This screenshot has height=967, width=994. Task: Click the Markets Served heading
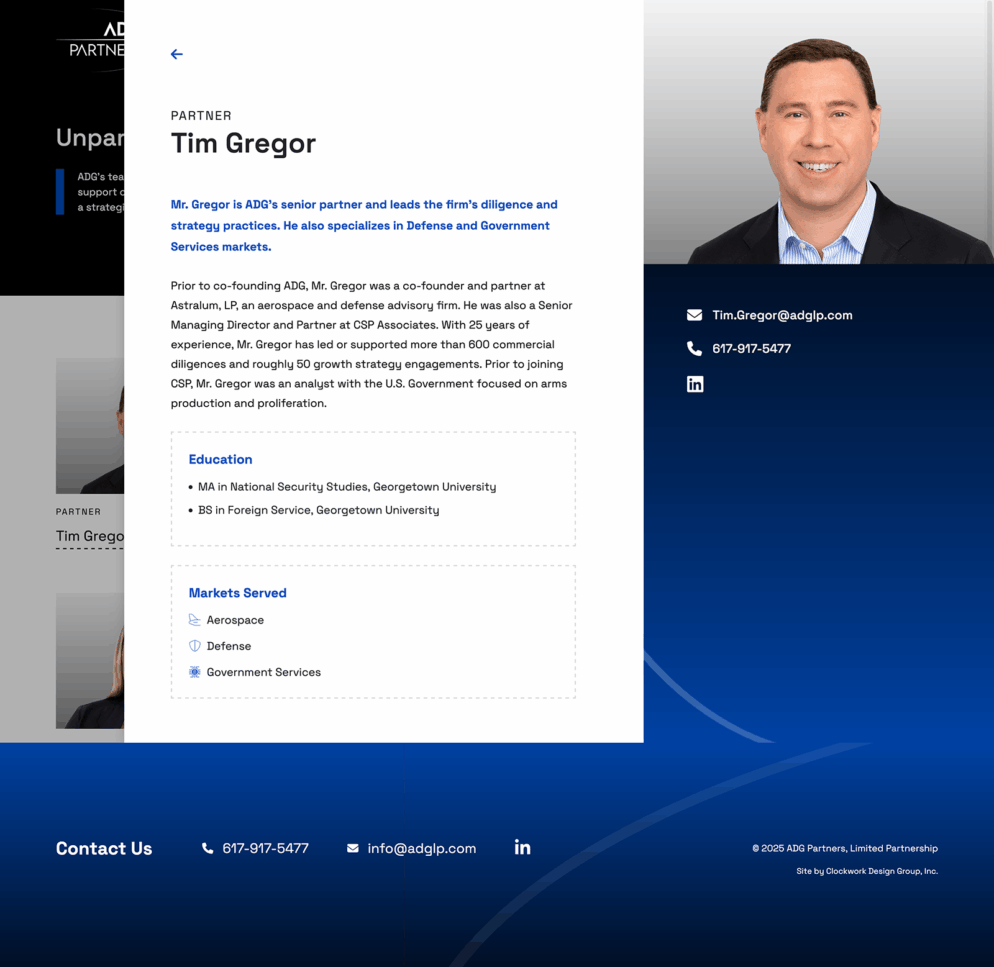click(x=238, y=593)
